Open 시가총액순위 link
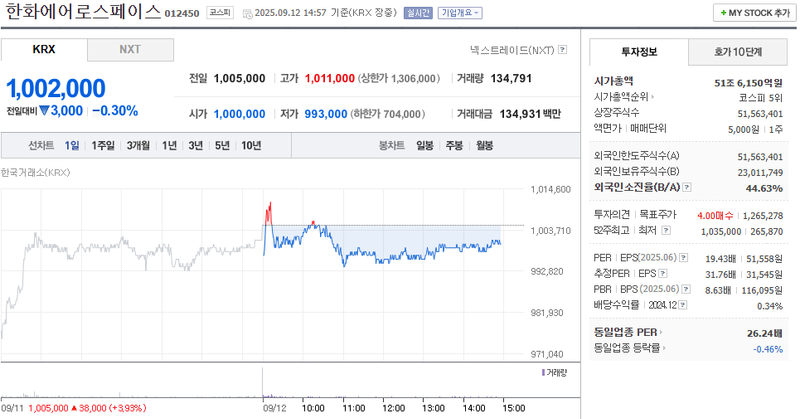Screen dimensions: 800x419 [623, 96]
